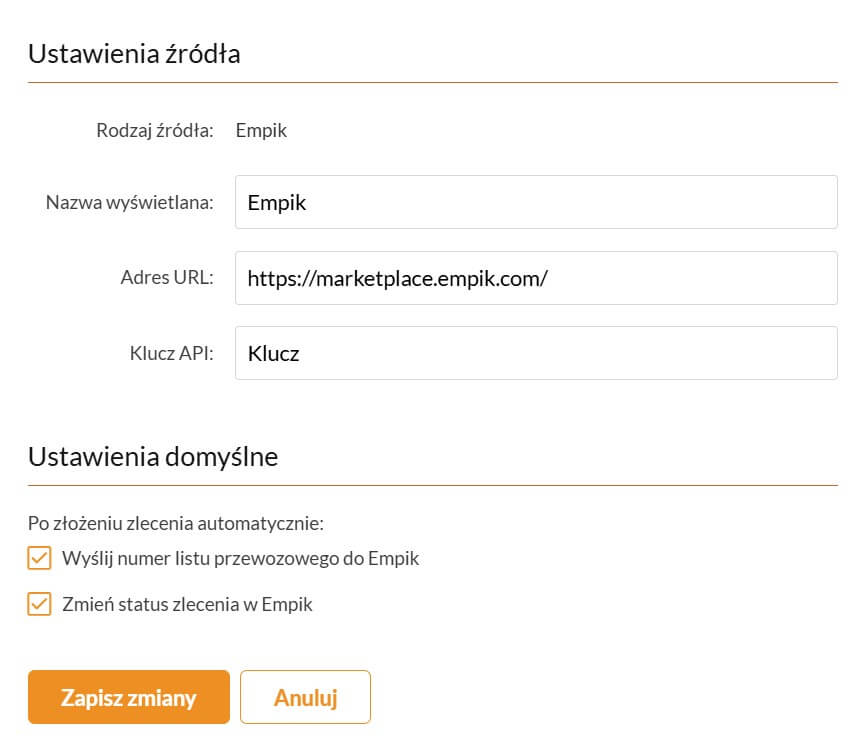Click the 'Nazwa wyświetlana:' label
The image size is (865, 754).
(130, 203)
